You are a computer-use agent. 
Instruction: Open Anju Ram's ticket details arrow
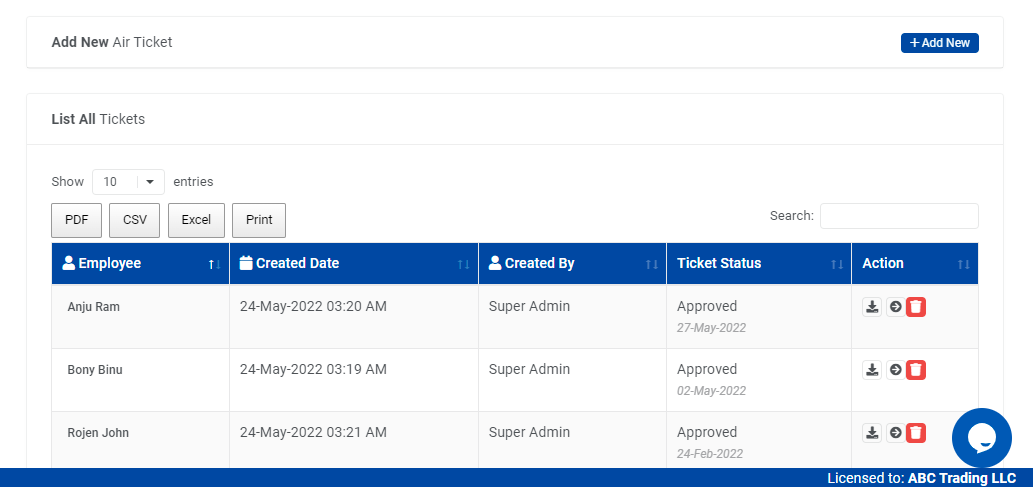895,307
